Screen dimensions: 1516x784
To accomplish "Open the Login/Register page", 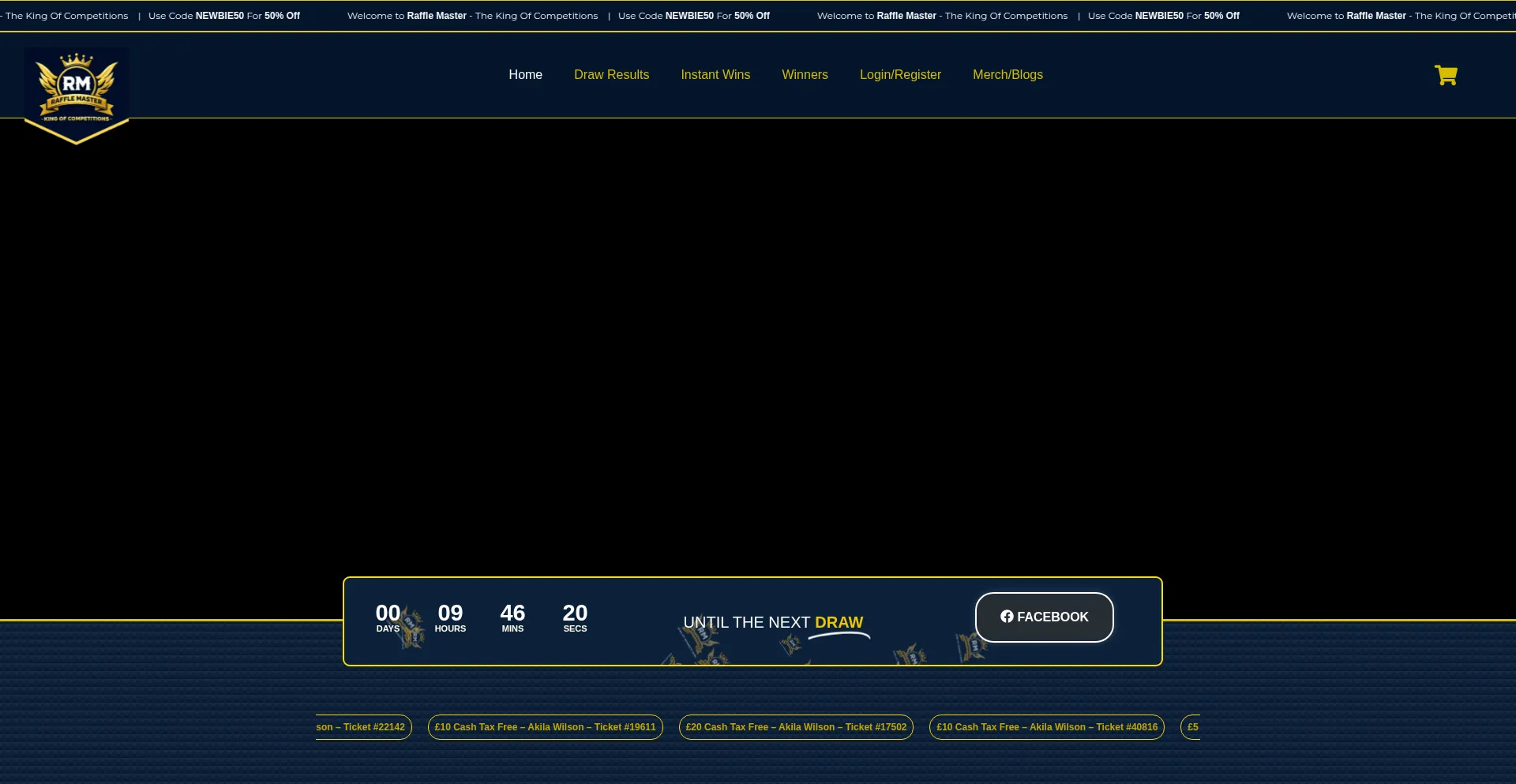I will click(900, 74).
